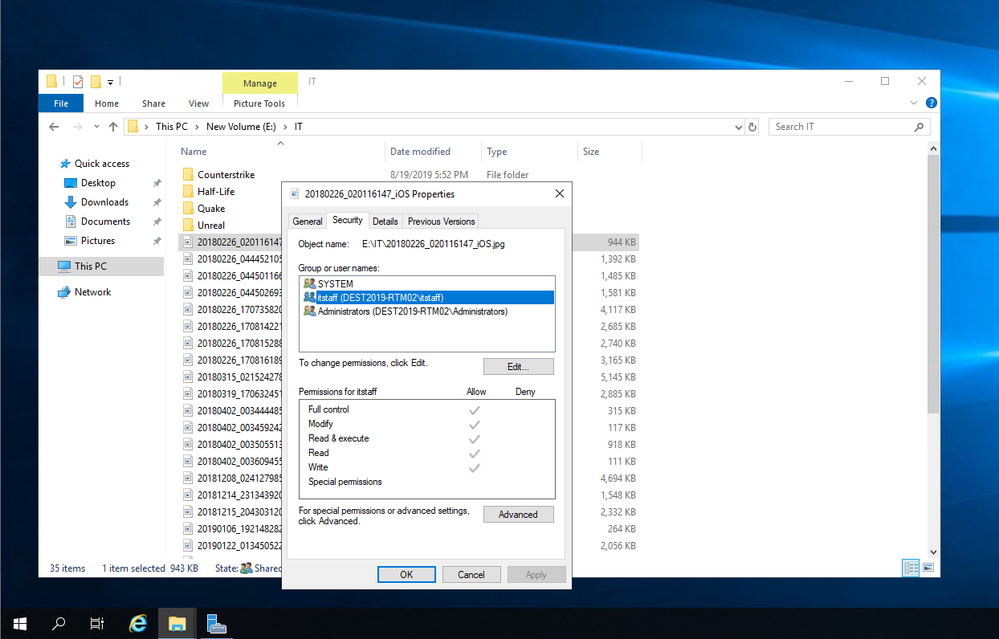Launch Internet Explorer from the taskbar
The height and width of the screenshot is (639, 999).
tap(138, 623)
